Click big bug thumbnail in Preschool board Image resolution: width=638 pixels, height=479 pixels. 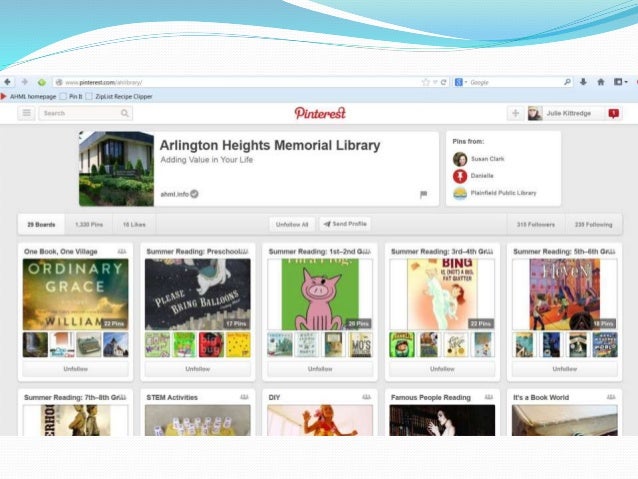211,345
